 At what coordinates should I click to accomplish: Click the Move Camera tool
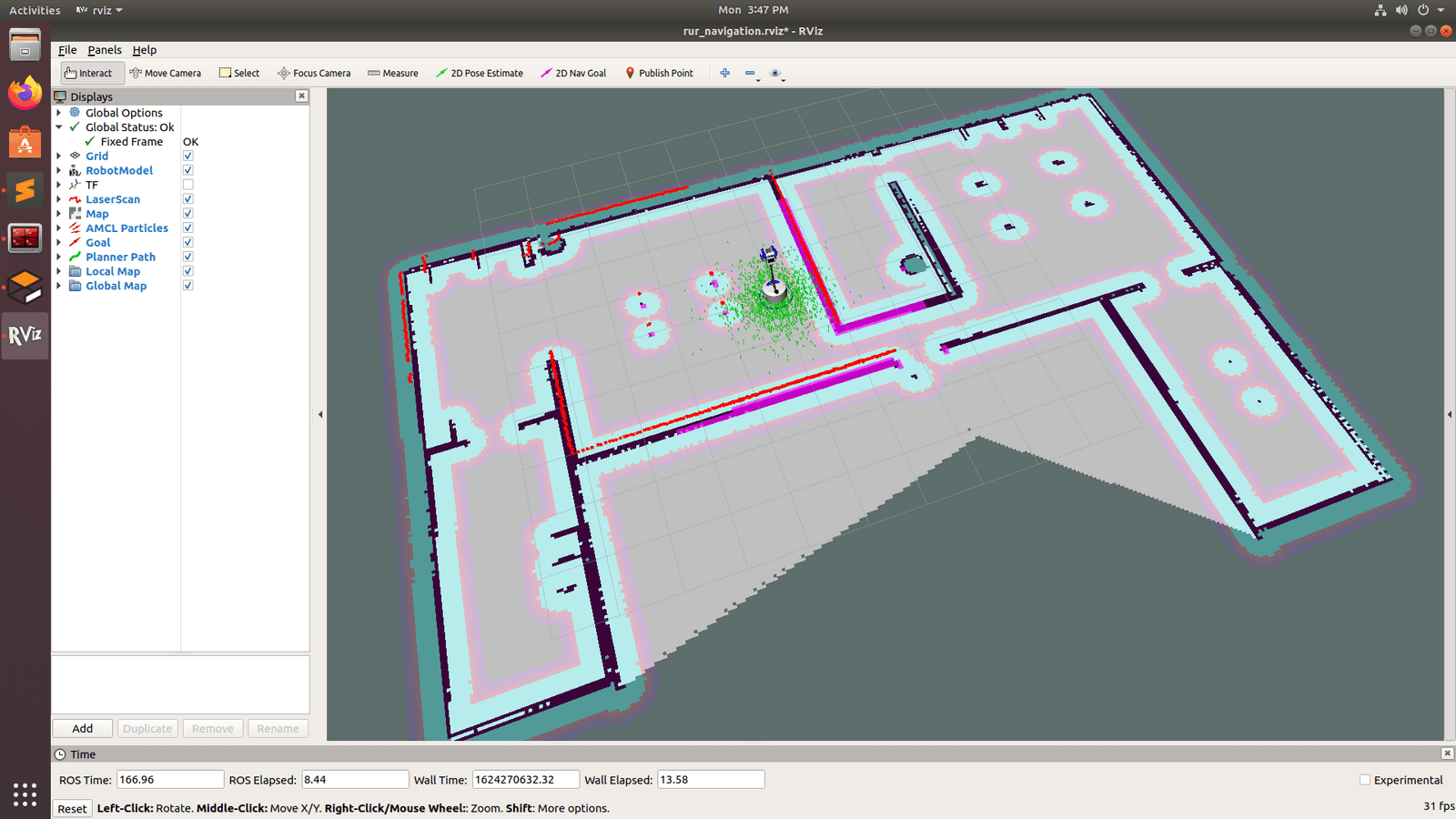(166, 73)
